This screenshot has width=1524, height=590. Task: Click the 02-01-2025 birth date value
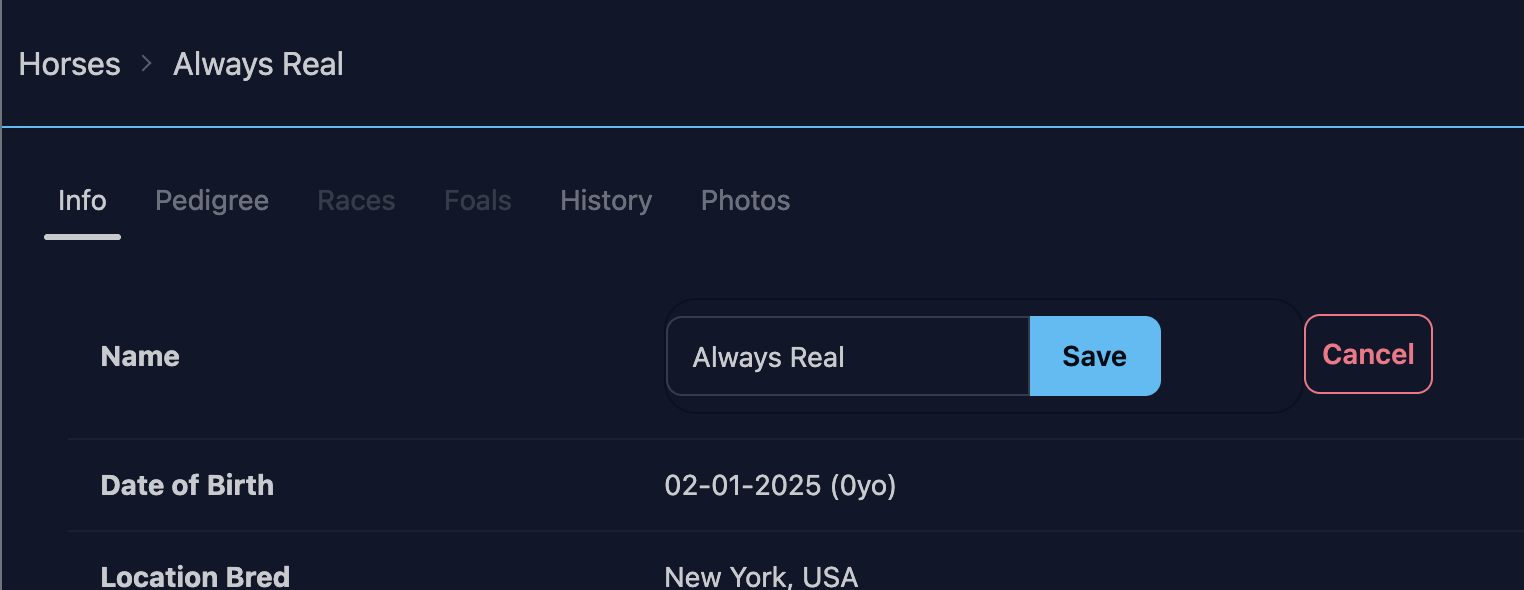(780, 486)
